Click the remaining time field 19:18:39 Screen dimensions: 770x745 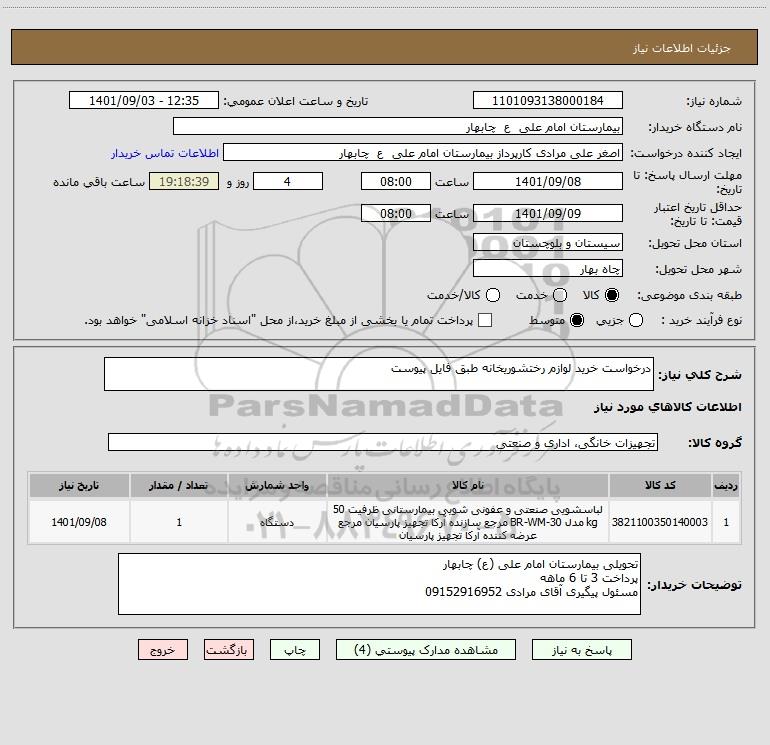point(184,181)
